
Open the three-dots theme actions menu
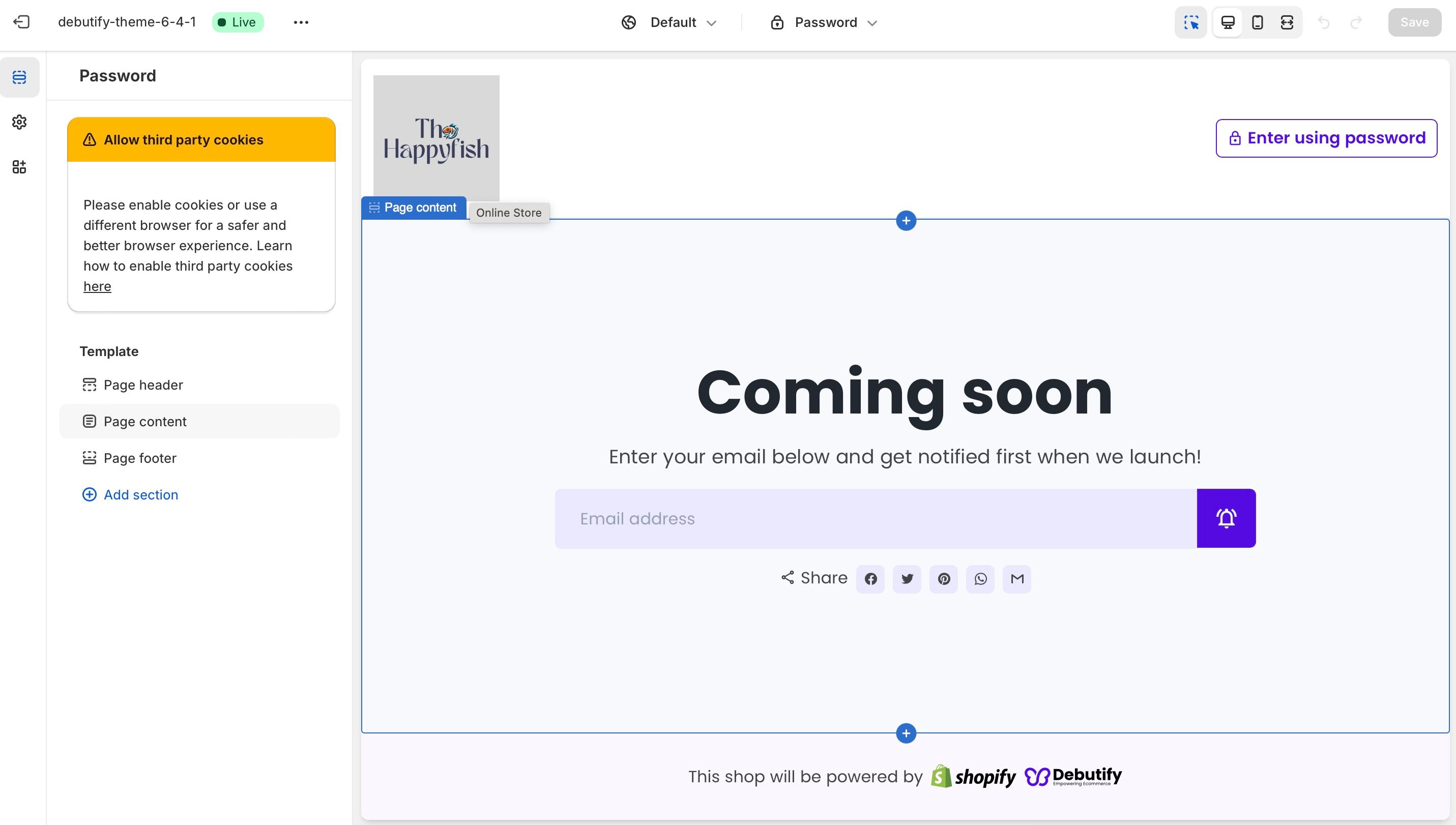pos(301,22)
